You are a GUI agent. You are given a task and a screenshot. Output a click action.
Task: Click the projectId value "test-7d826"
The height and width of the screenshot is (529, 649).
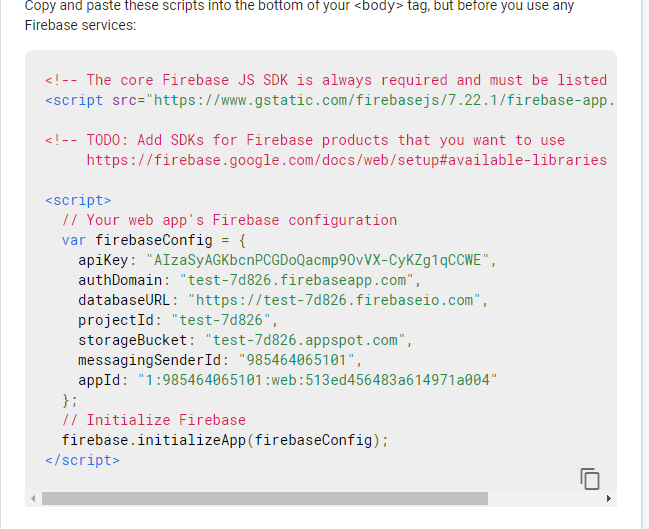pyautogui.click(x=223, y=320)
